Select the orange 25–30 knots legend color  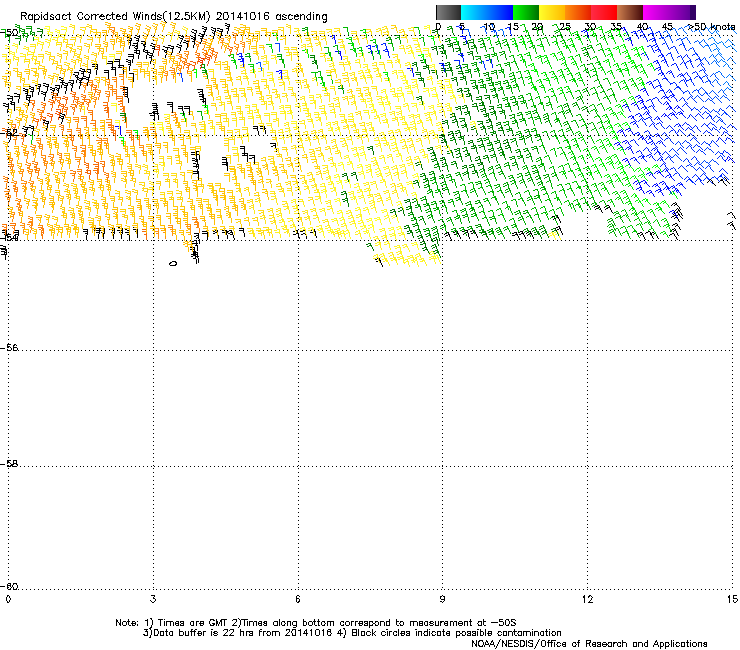point(578,12)
